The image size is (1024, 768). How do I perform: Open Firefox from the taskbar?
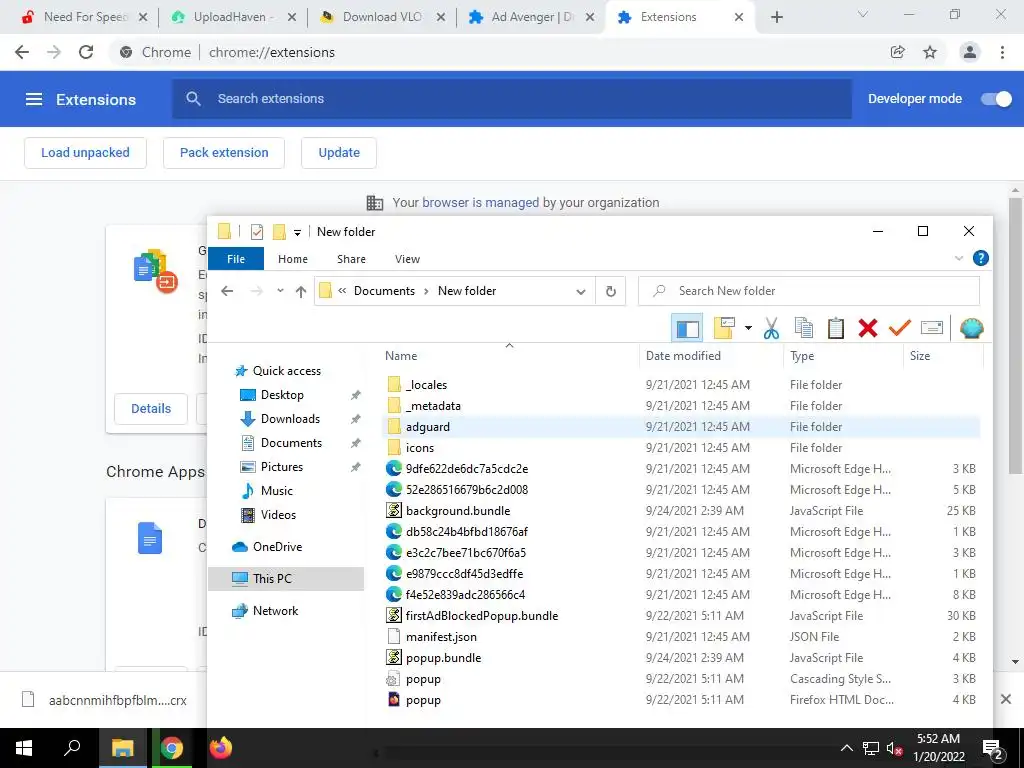tap(221, 748)
